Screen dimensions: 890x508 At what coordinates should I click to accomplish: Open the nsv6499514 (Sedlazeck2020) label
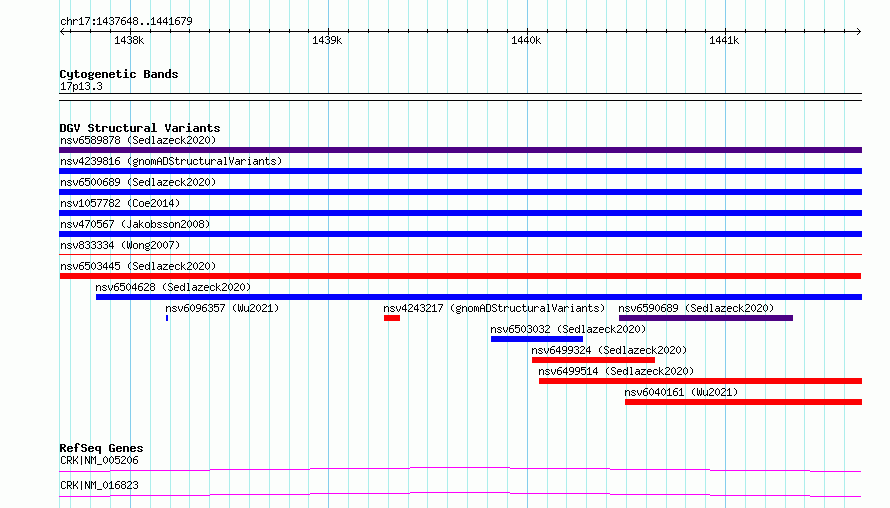point(616,371)
